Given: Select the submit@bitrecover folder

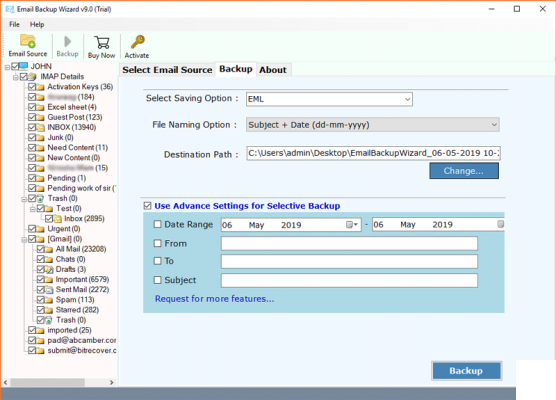Looking at the screenshot, I should 82,351.
